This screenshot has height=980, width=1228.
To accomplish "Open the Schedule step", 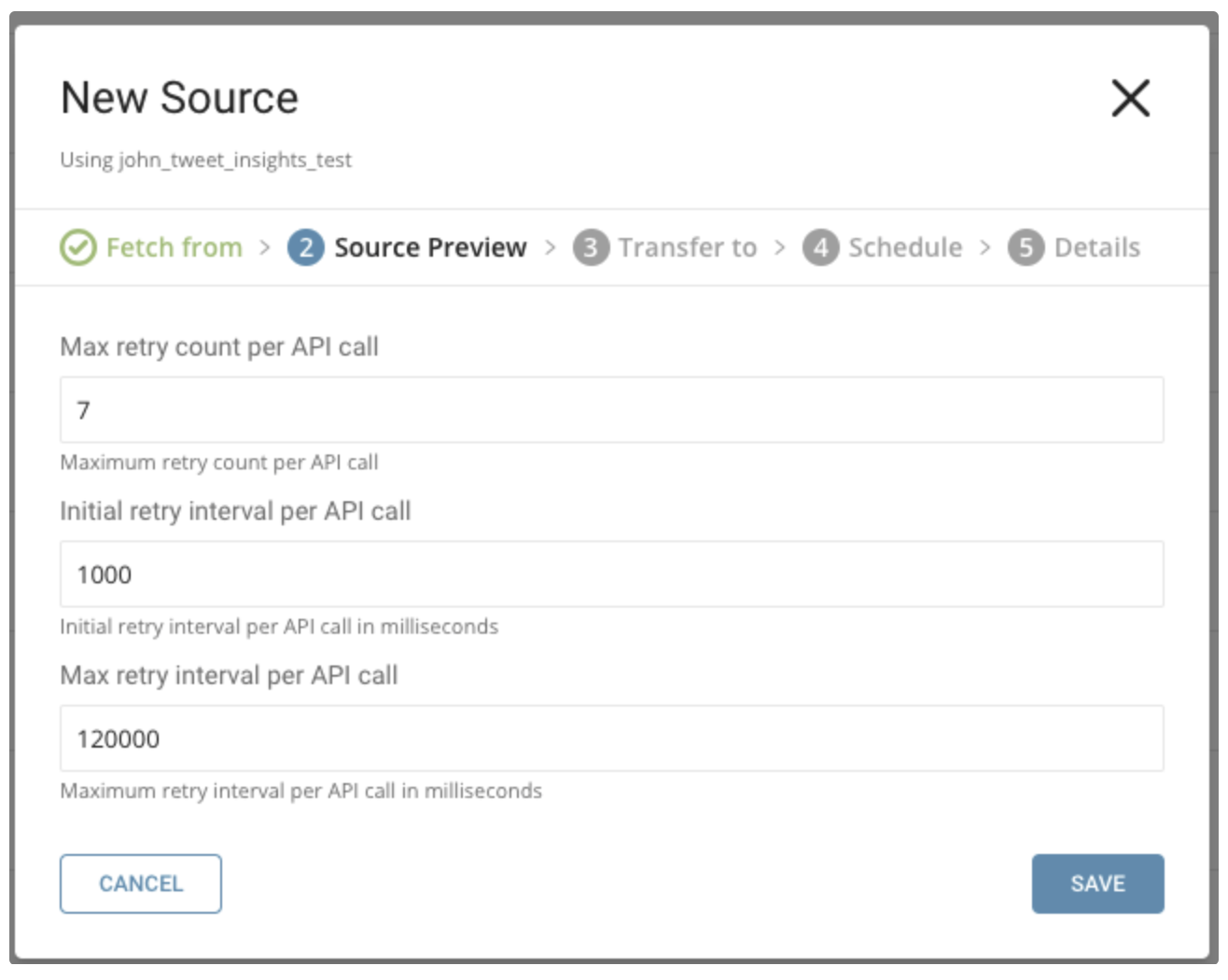I will [x=904, y=247].
